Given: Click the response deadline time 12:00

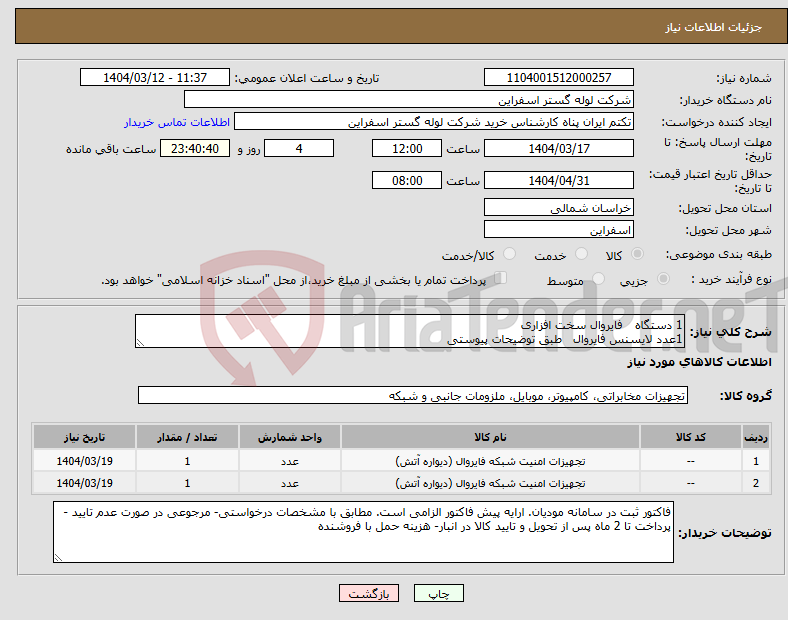Looking at the screenshot, I should pyautogui.click(x=407, y=148).
